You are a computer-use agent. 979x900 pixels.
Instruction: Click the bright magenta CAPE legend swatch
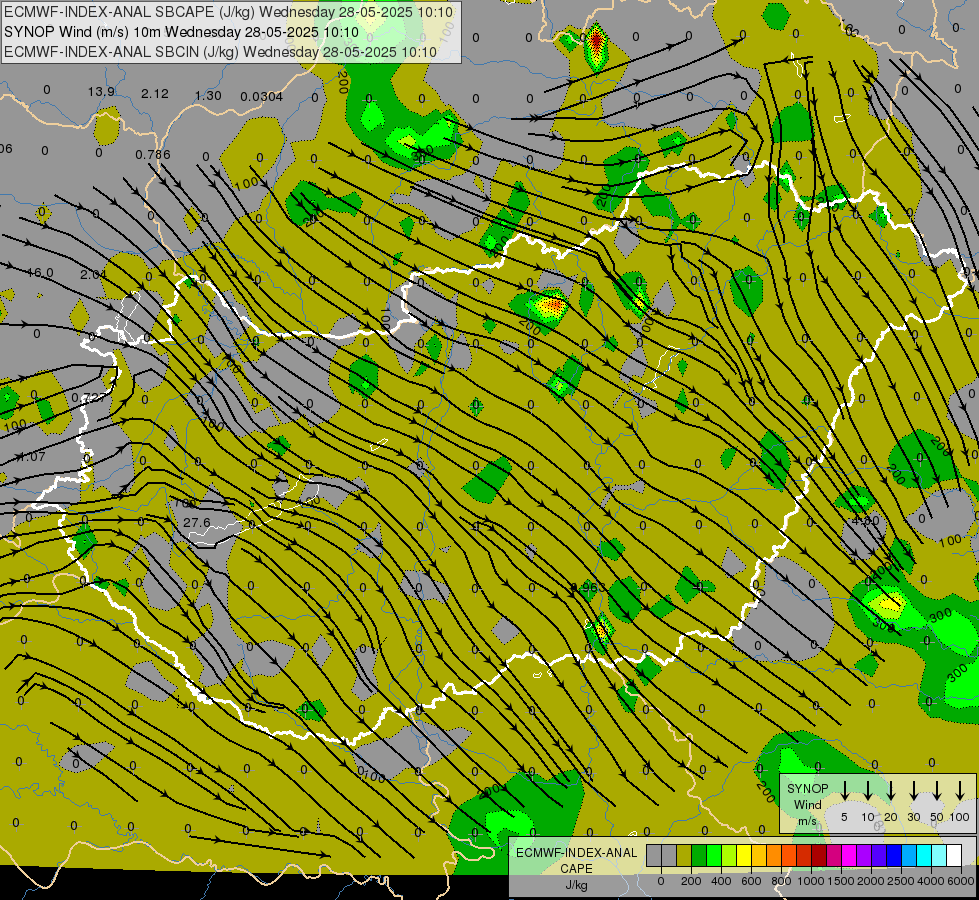pyautogui.click(x=849, y=855)
